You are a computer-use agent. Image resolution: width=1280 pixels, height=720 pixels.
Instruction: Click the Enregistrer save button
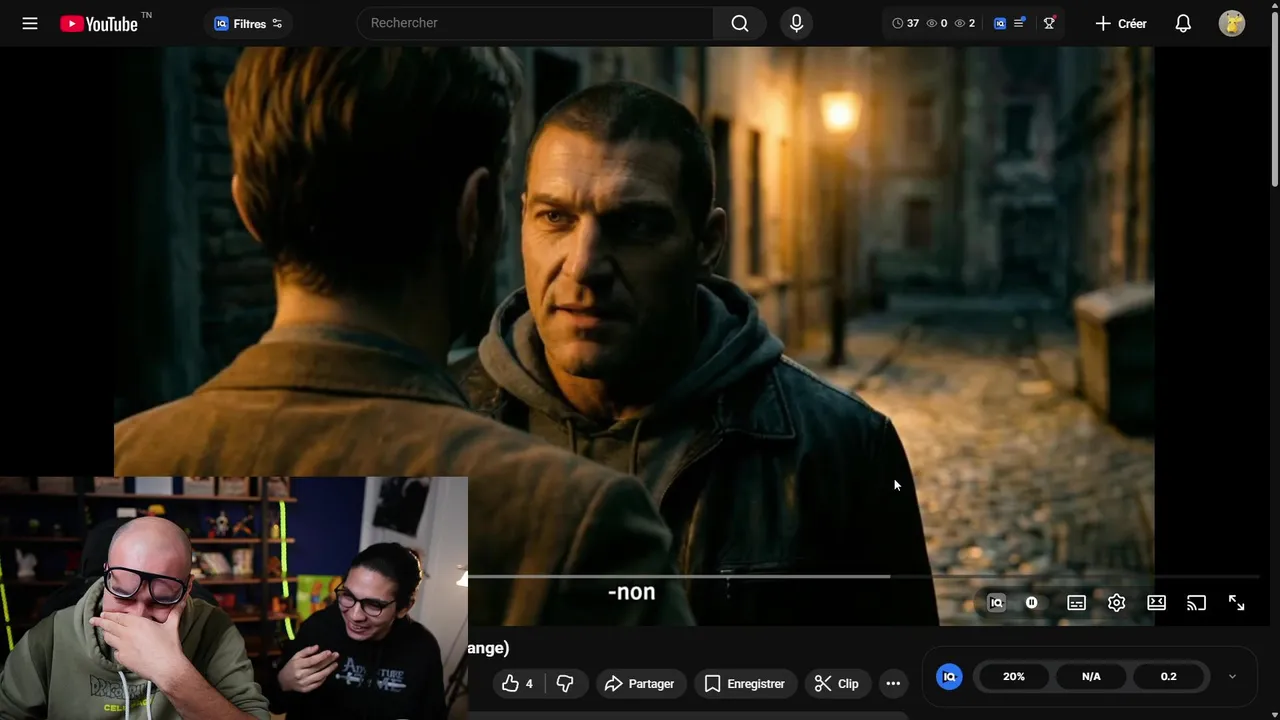point(745,684)
